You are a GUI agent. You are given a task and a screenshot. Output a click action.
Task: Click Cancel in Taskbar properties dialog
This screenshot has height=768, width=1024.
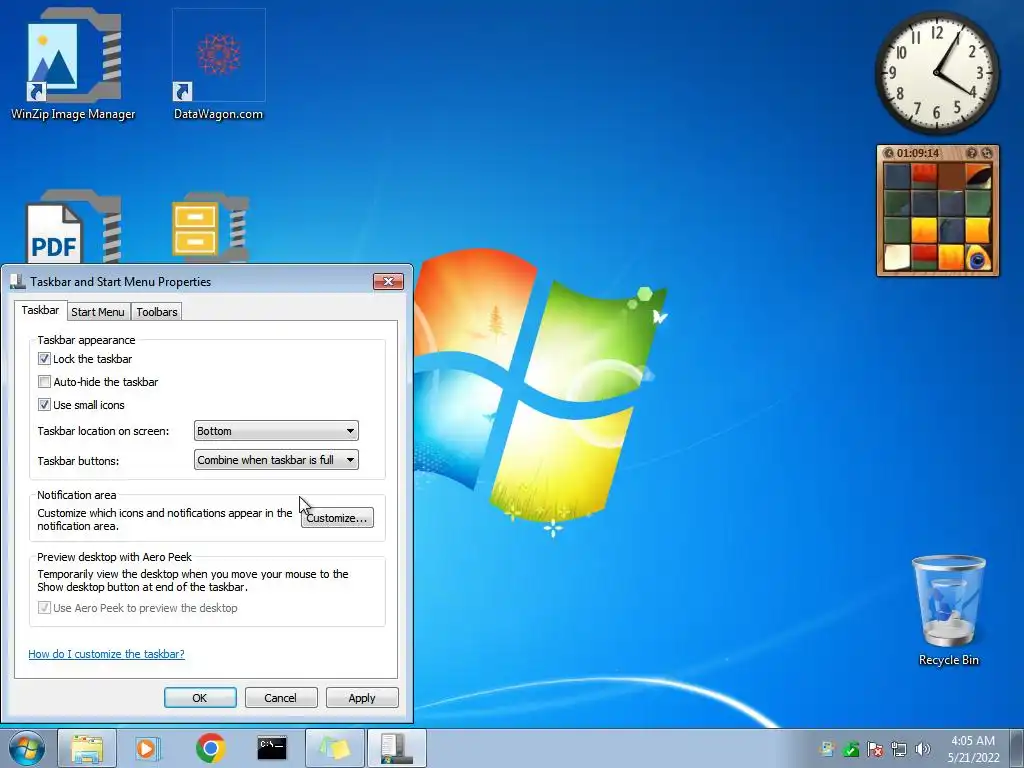(x=281, y=697)
